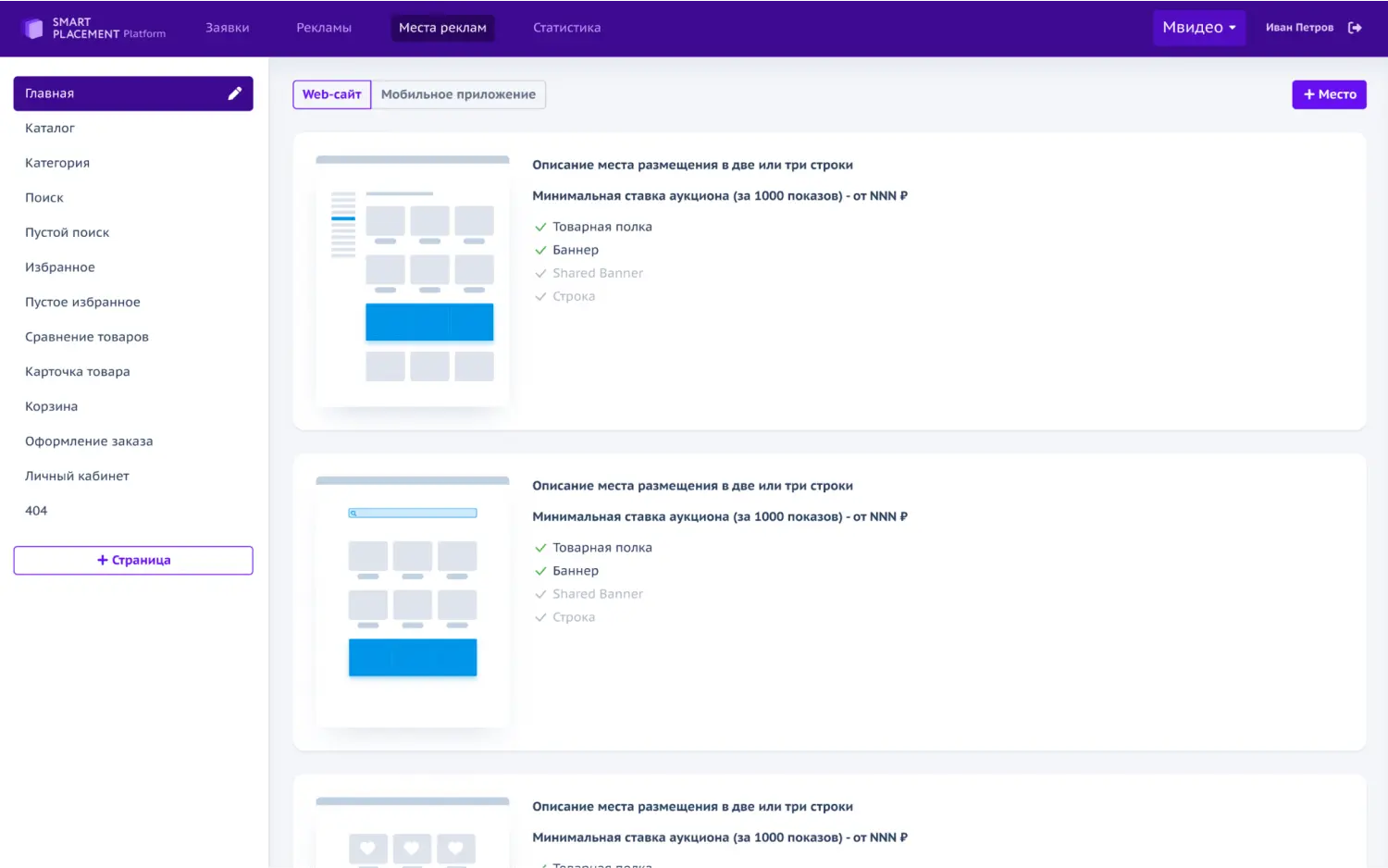The image size is (1388, 868).
Task: Click first placement layout thumbnail
Action: (x=413, y=281)
